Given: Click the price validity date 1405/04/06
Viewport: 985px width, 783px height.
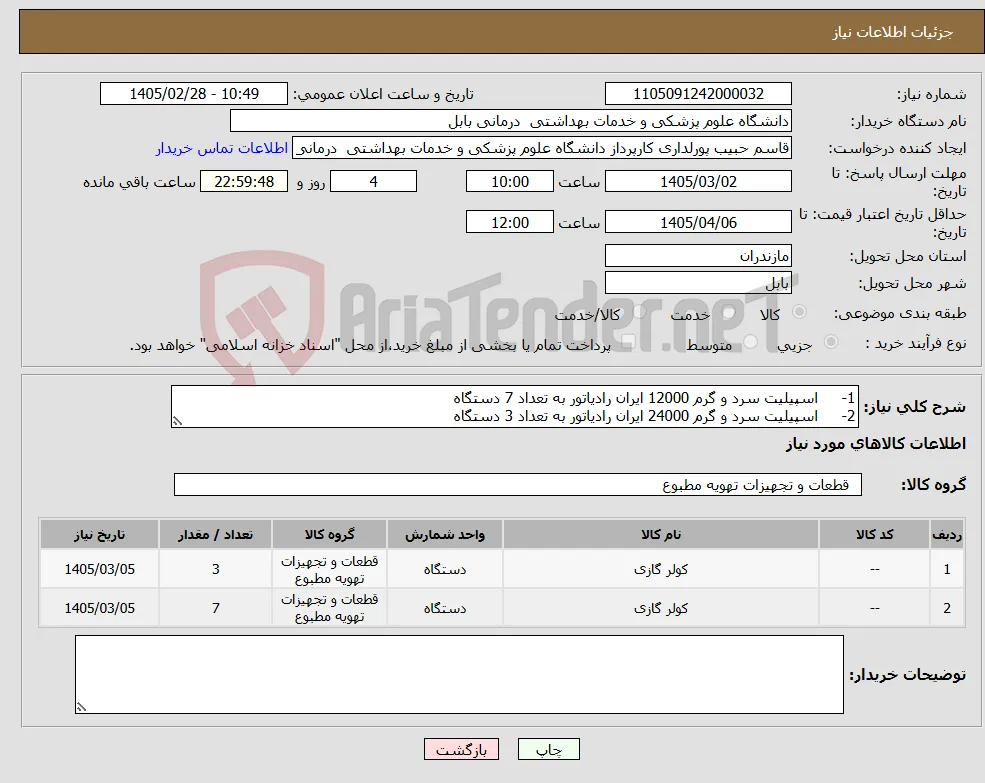Looking at the screenshot, I should (x=698, y=222).
